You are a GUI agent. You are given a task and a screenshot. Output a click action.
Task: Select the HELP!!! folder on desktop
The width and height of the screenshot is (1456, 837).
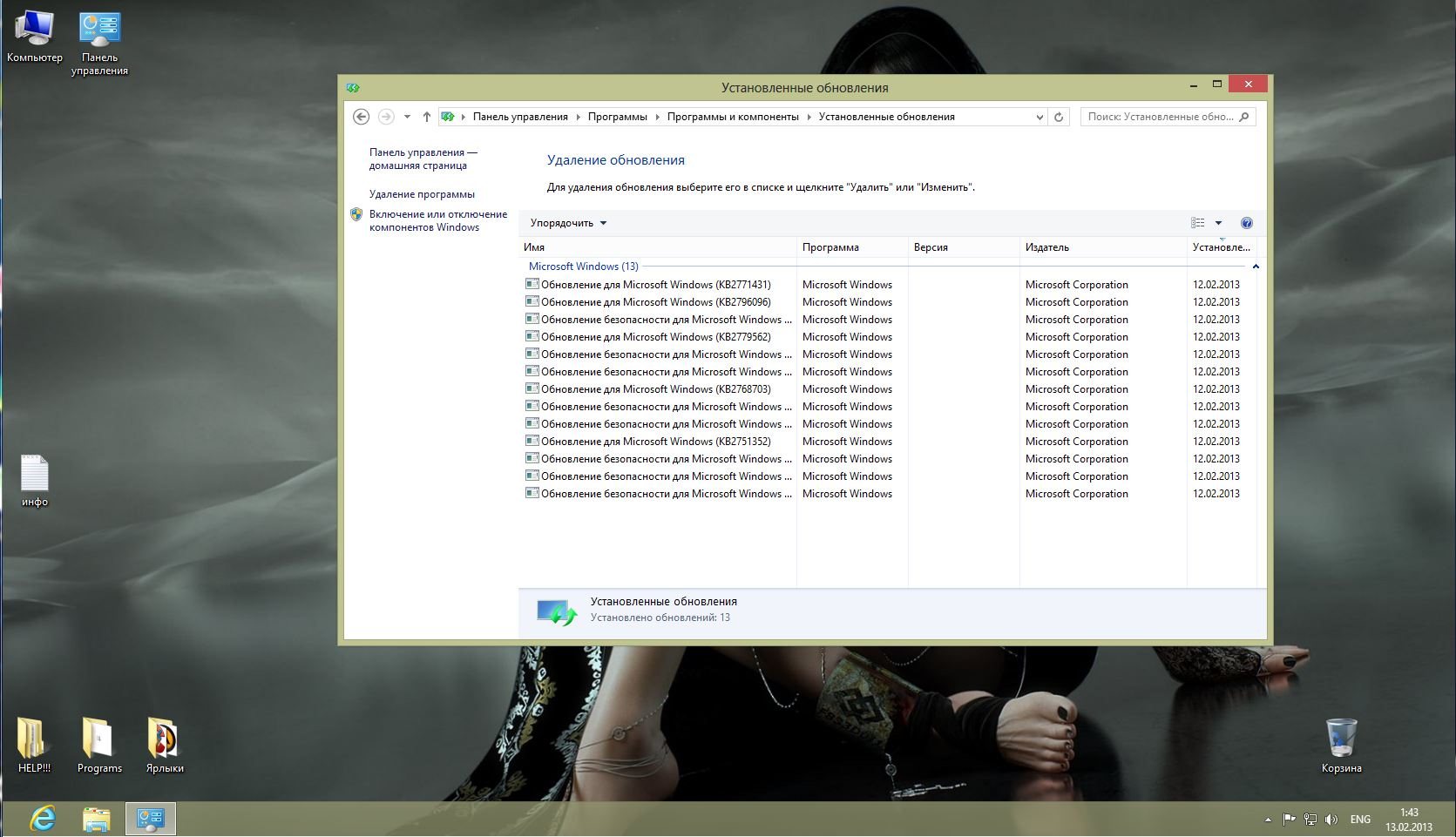[x=34, y=746]
